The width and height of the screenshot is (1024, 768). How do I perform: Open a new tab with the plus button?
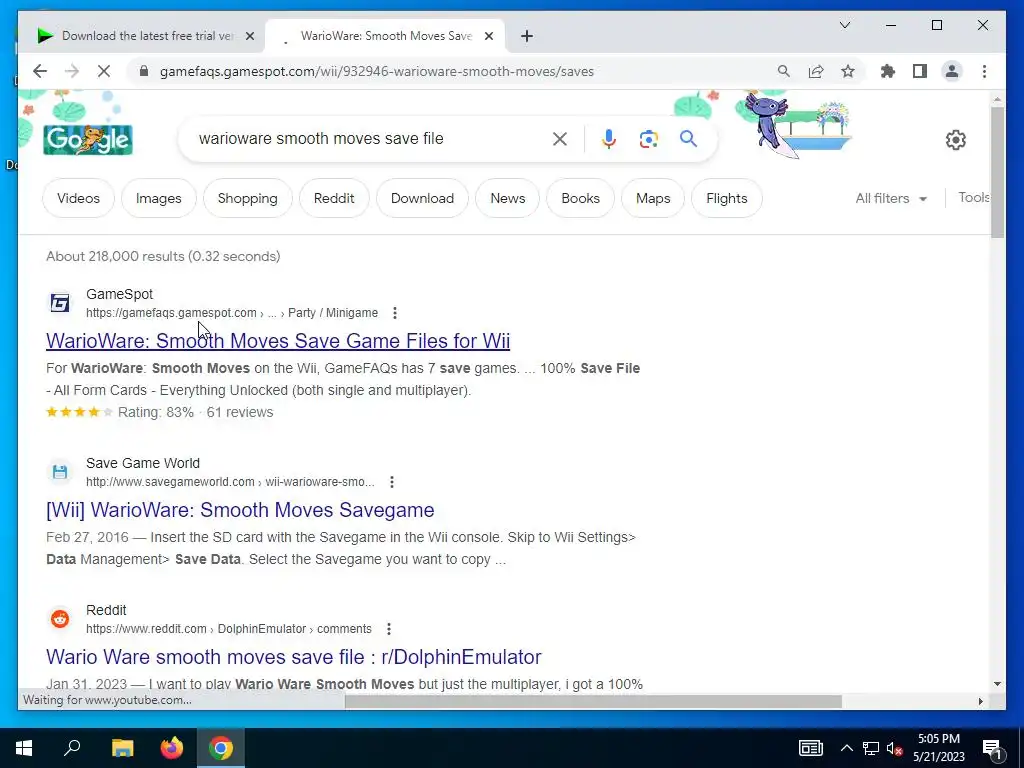point(527,36)
